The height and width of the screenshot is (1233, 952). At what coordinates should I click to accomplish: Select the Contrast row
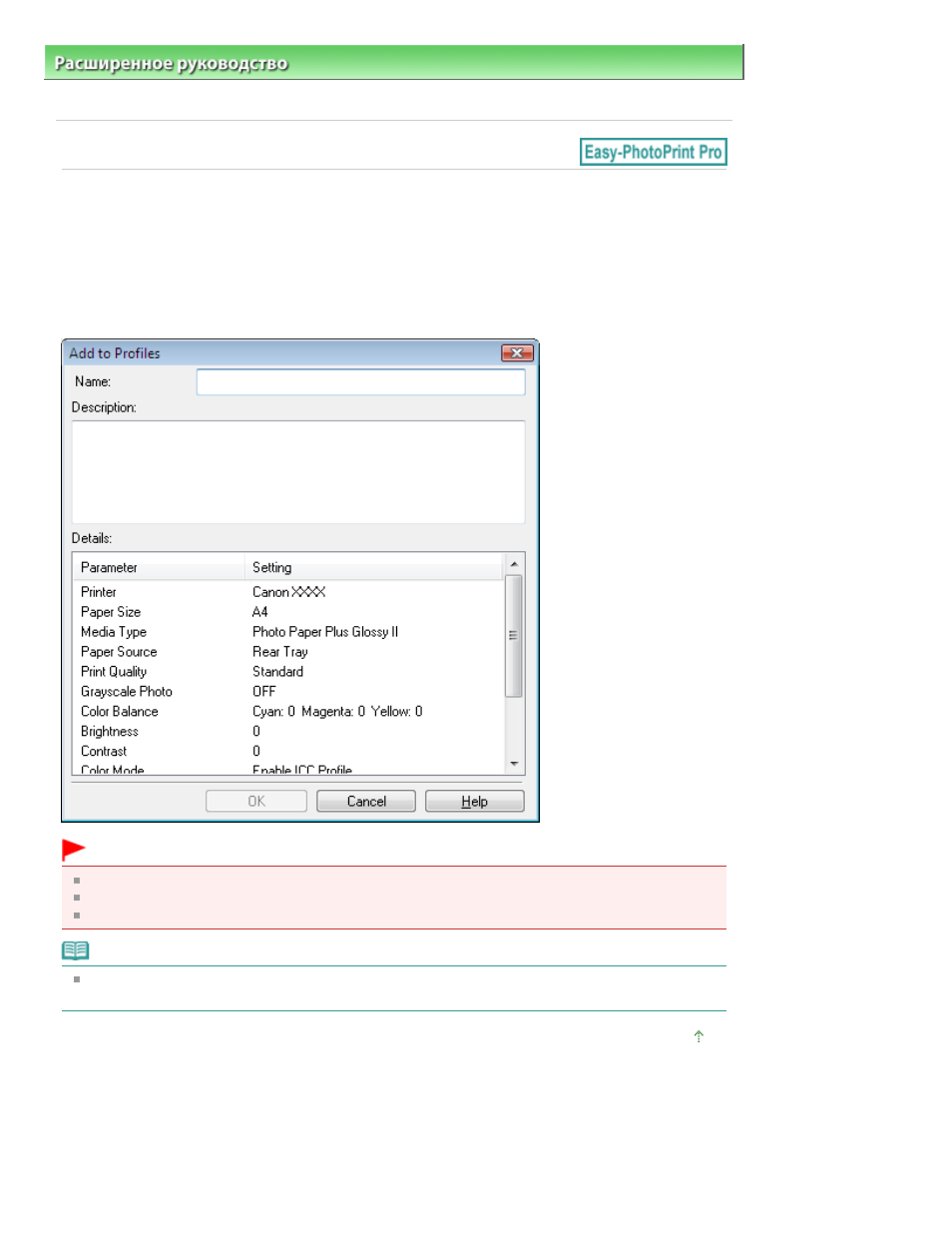pyautogui.click(x=288, y=752)
